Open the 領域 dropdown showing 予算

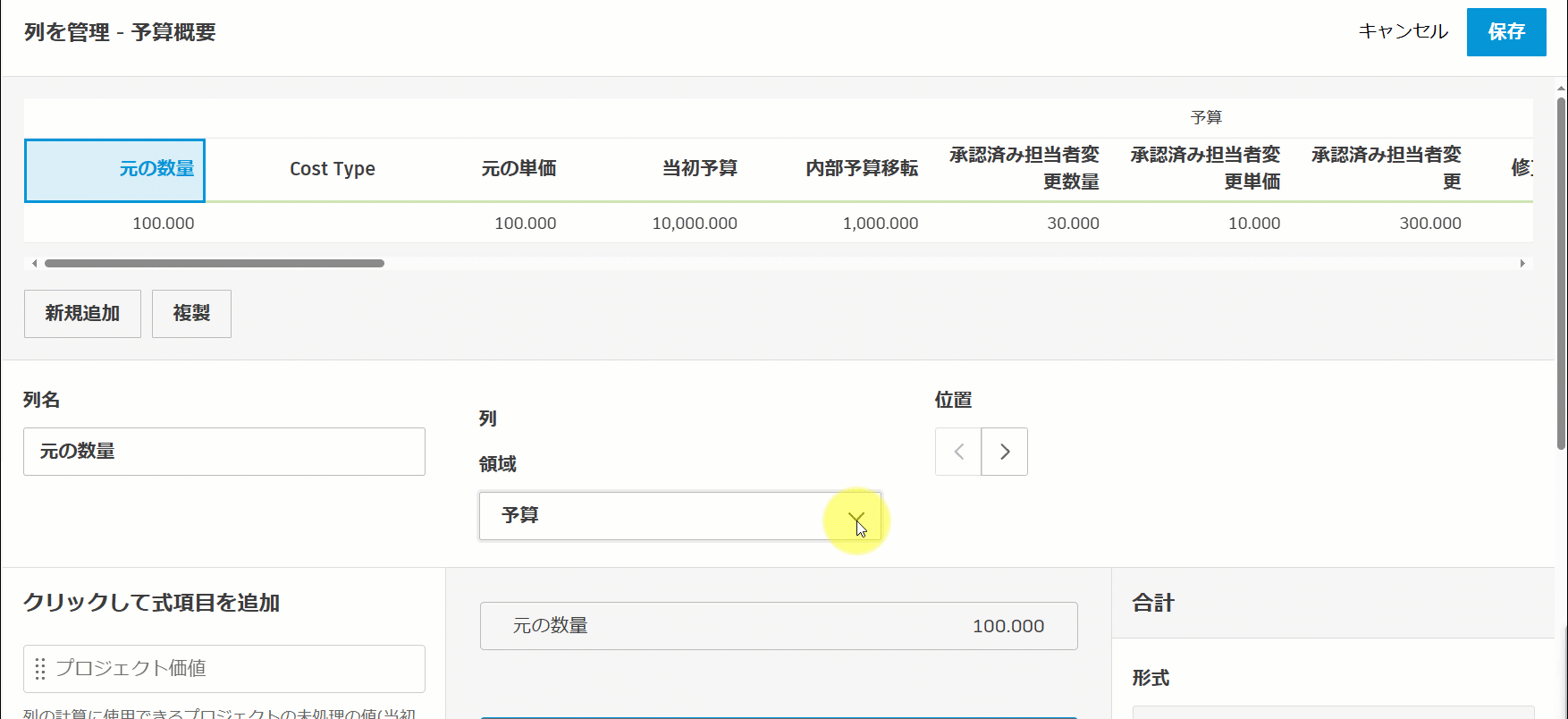680,516
